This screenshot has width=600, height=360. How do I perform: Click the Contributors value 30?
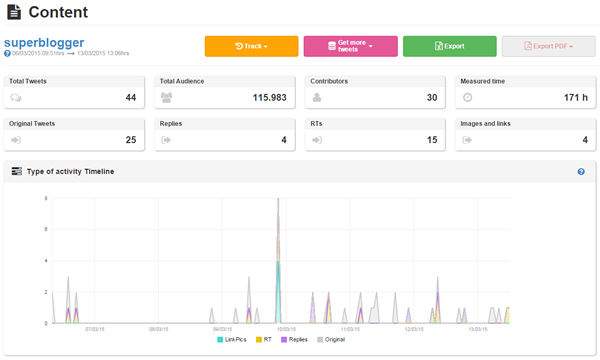tap(432, 98)
